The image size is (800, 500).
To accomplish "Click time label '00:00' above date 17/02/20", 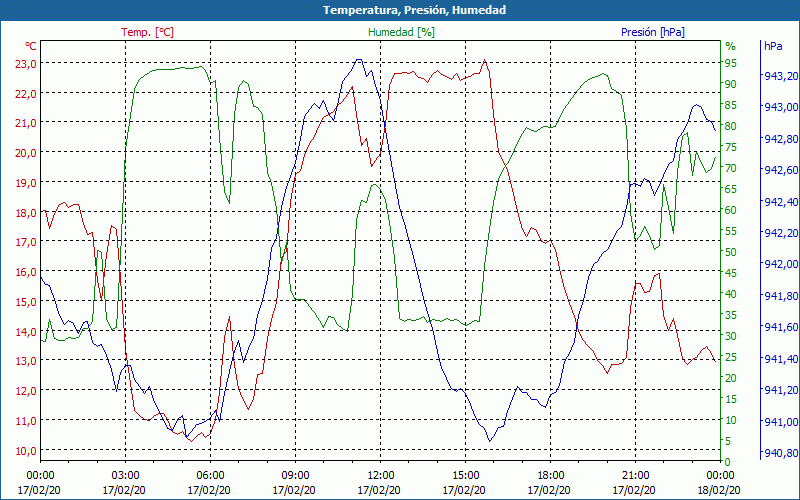I will click(x=40, y=476).
